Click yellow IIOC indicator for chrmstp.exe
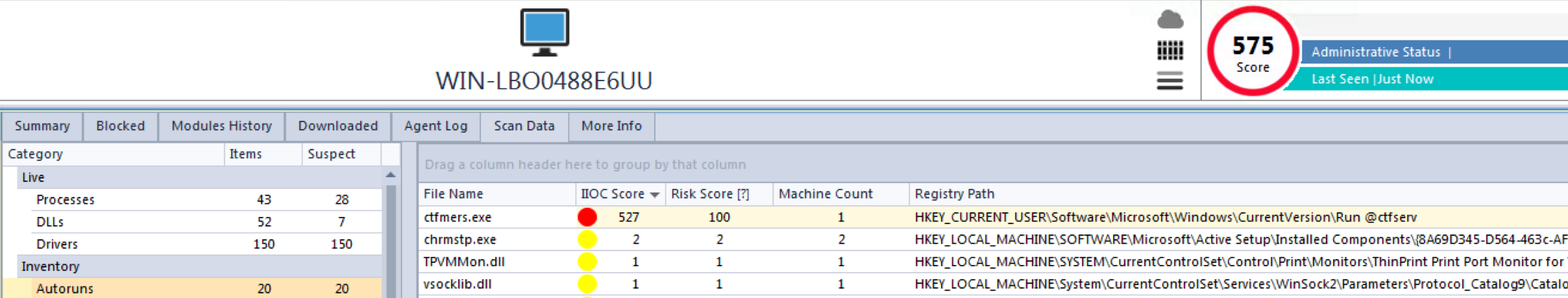Image resolution: width=1568 pixels, height=298 pixels. coord(587,240)
